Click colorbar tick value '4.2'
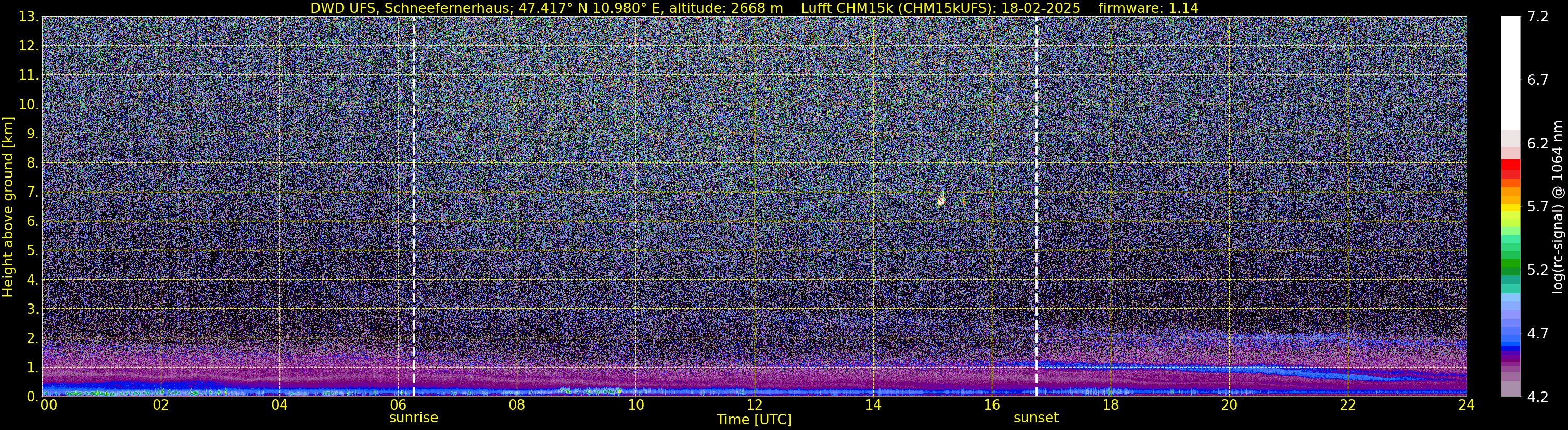This screenshot has height=430, width=1568. (1538, 397)
